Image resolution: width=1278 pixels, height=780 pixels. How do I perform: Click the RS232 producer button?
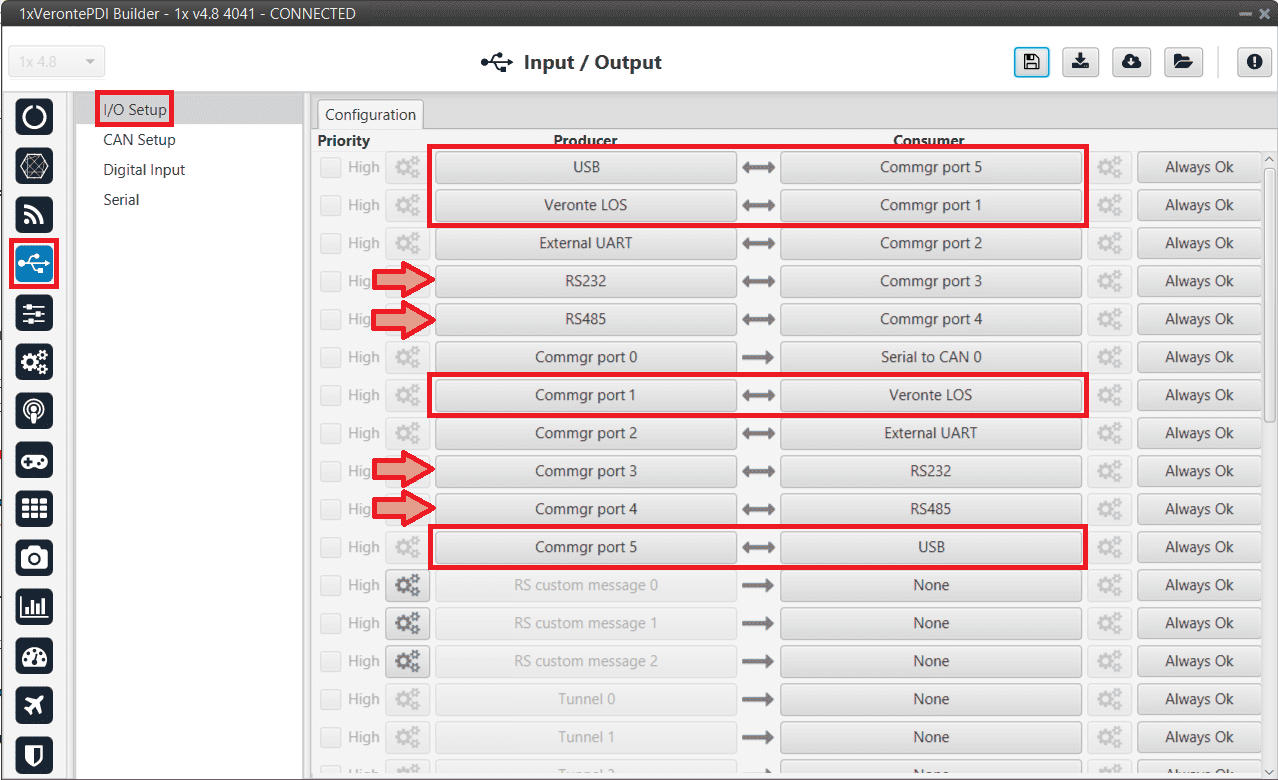pos(585,282)
